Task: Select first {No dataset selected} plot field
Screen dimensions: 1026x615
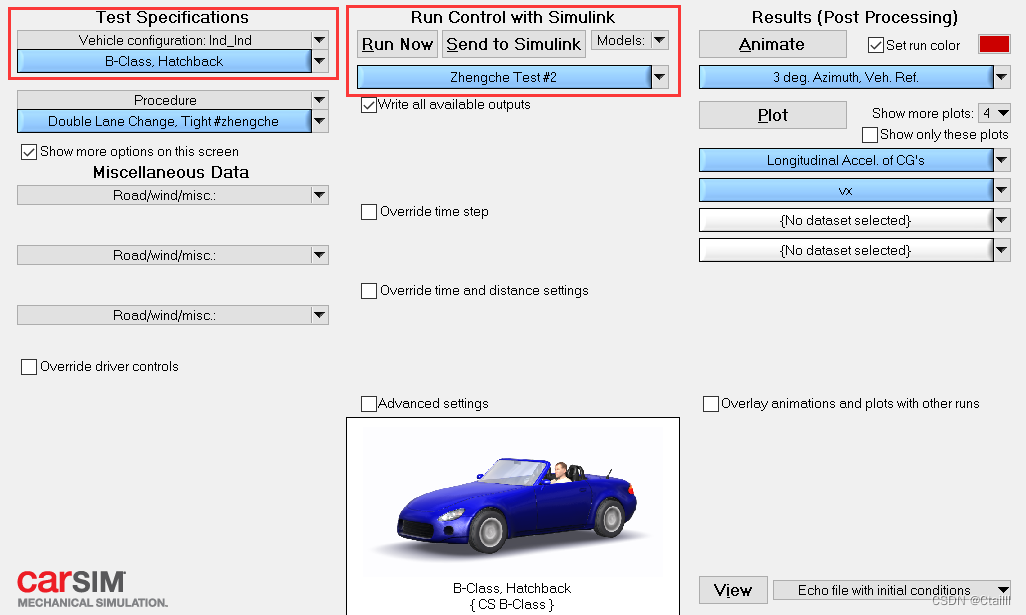Action: [846, 220]
